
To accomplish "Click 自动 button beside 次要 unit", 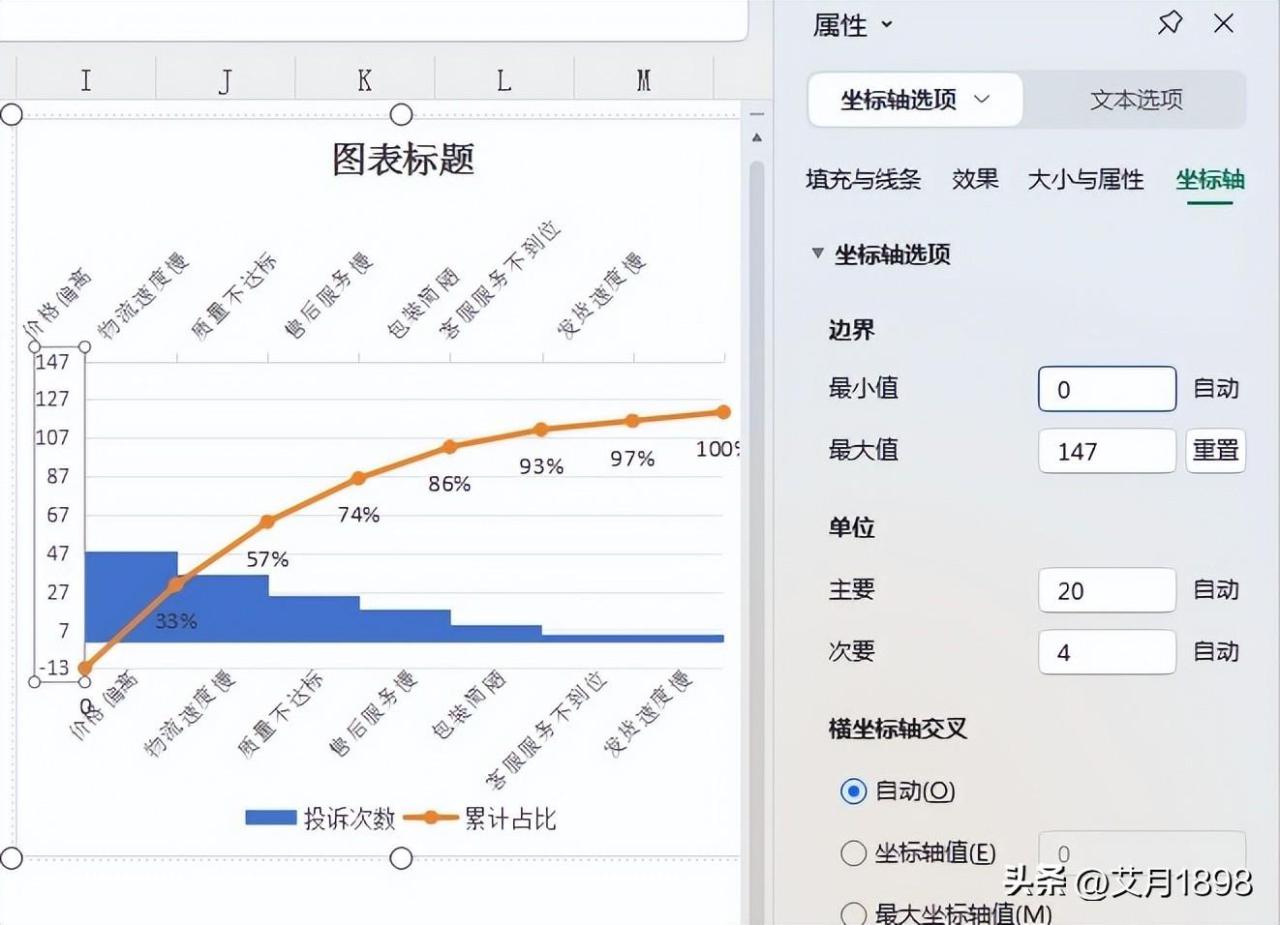I will coord(1216,652).
